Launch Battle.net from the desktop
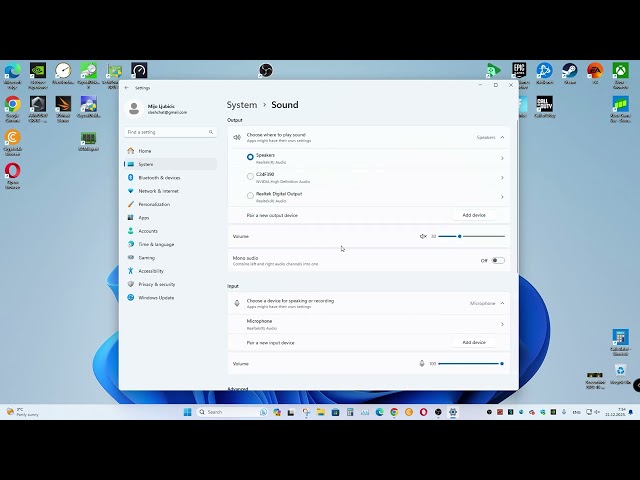640x480 pixels. [544, 74]
